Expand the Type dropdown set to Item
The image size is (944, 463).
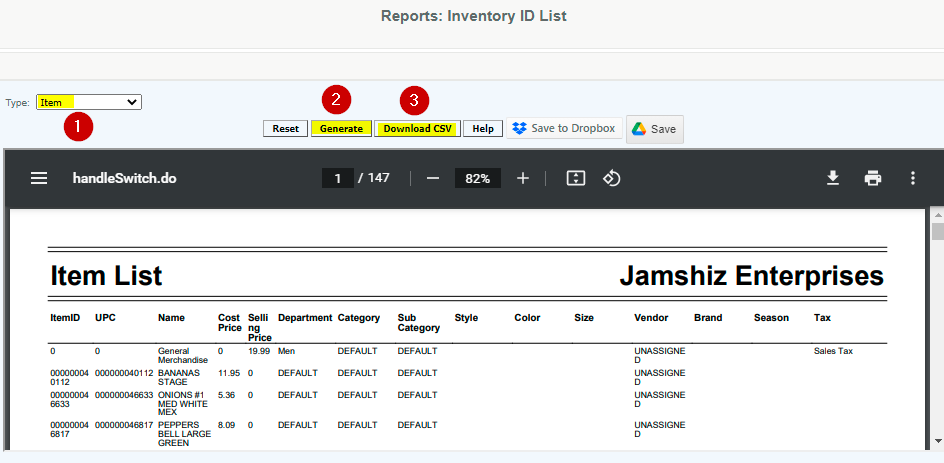click(89, 102)
